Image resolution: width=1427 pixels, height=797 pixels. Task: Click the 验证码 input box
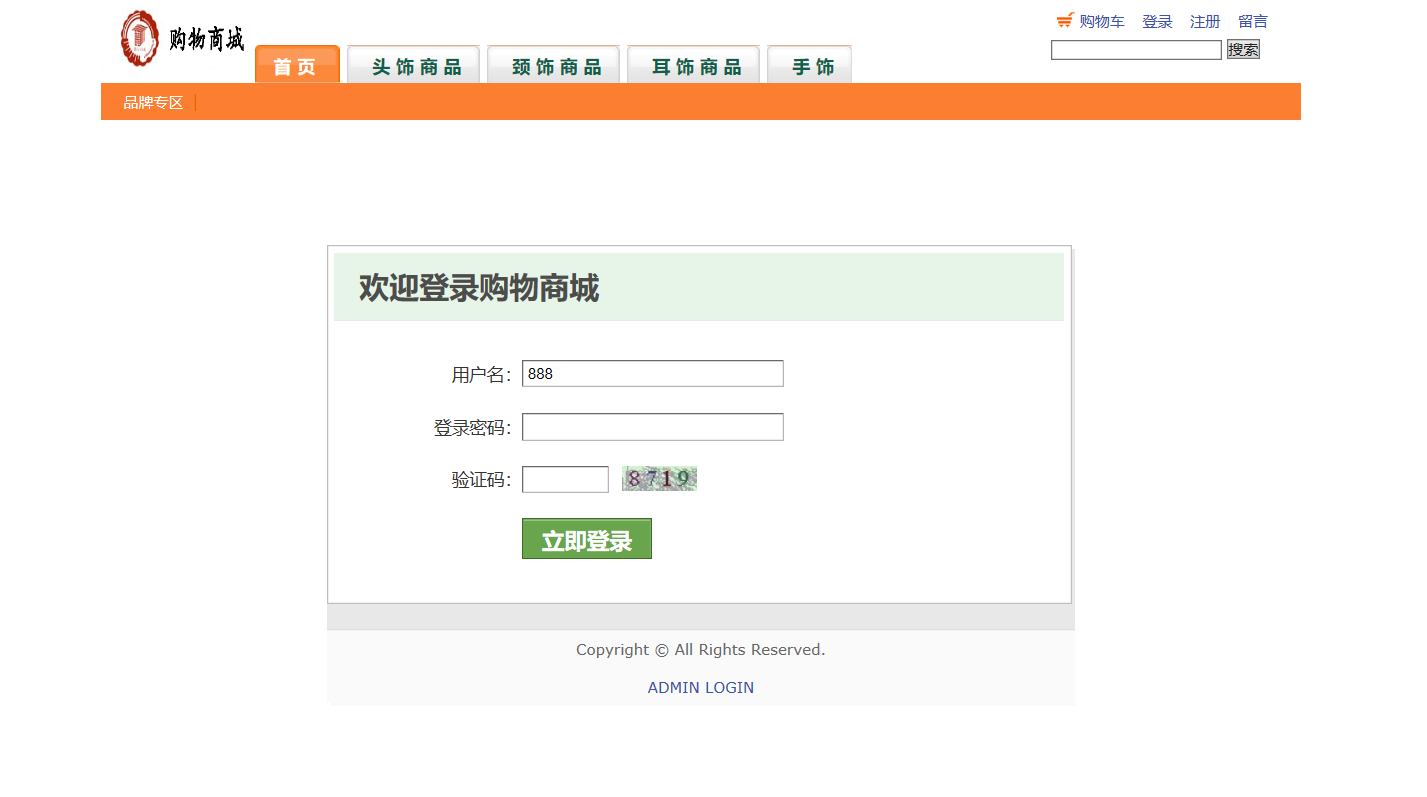click(x=565, y=480)
